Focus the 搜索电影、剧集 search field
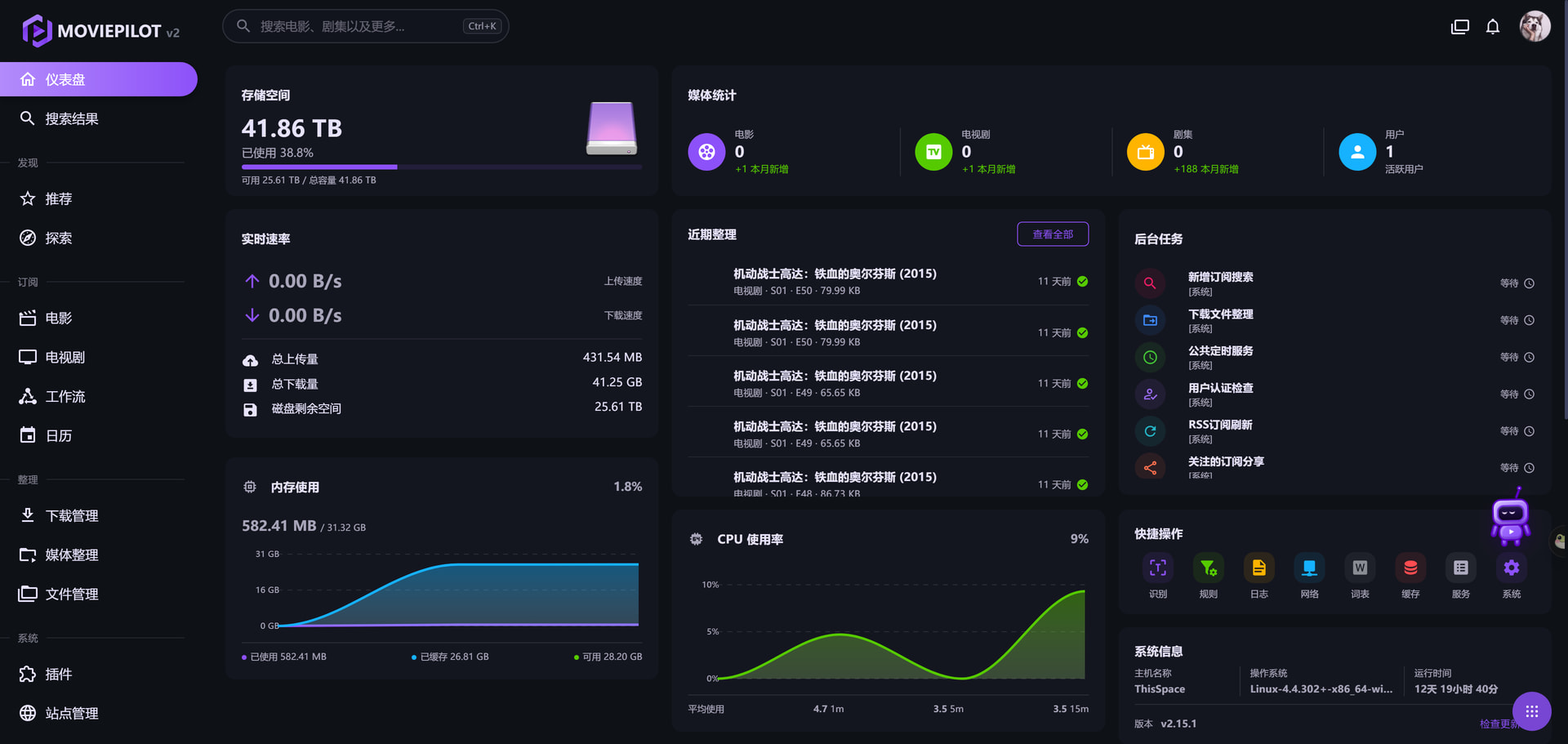Image resolution: width=1568 pixels, height=744 pixels. 366,26
